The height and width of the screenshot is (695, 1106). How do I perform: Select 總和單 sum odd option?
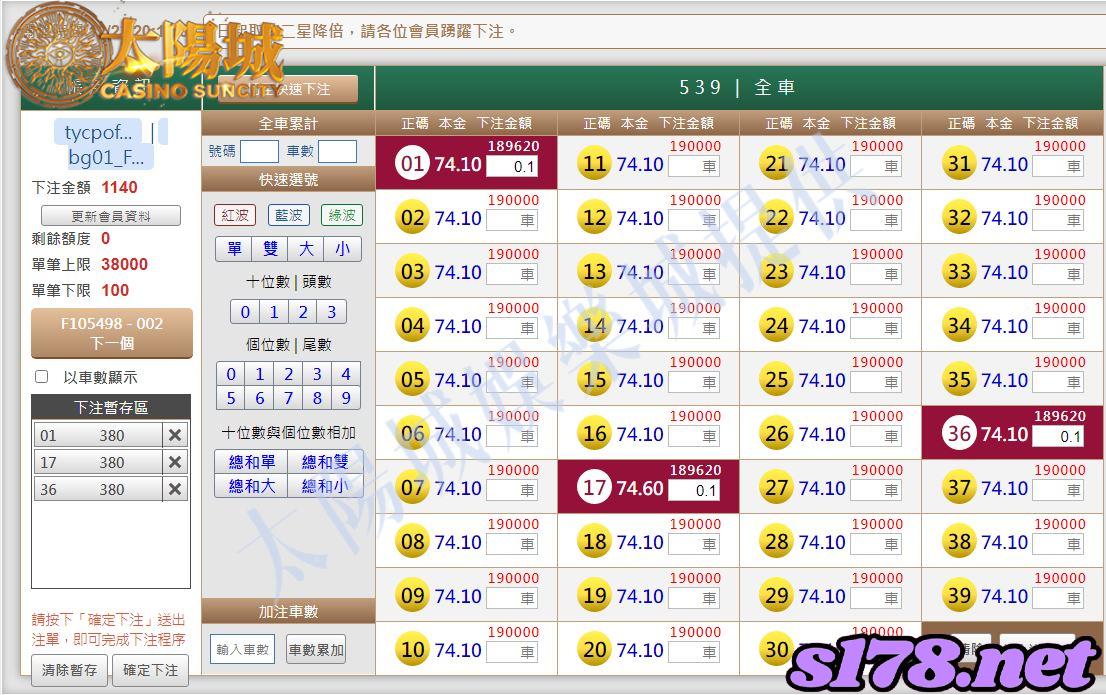click(252, 462)
